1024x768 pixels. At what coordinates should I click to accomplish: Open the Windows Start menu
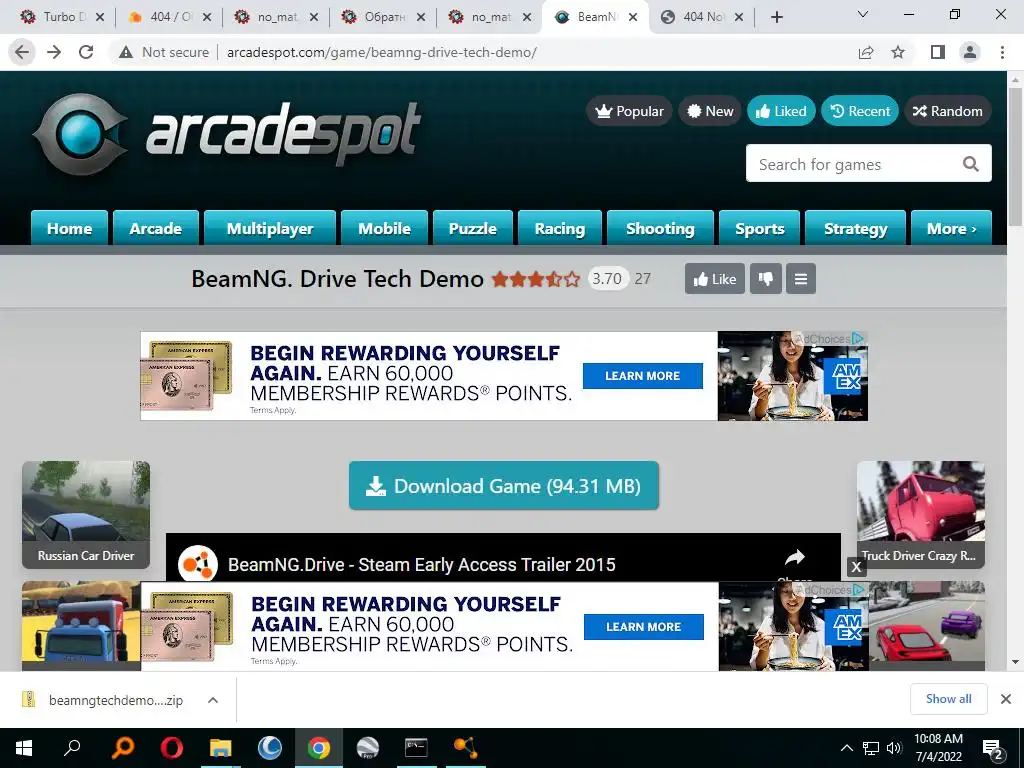(x=24, y=748)
